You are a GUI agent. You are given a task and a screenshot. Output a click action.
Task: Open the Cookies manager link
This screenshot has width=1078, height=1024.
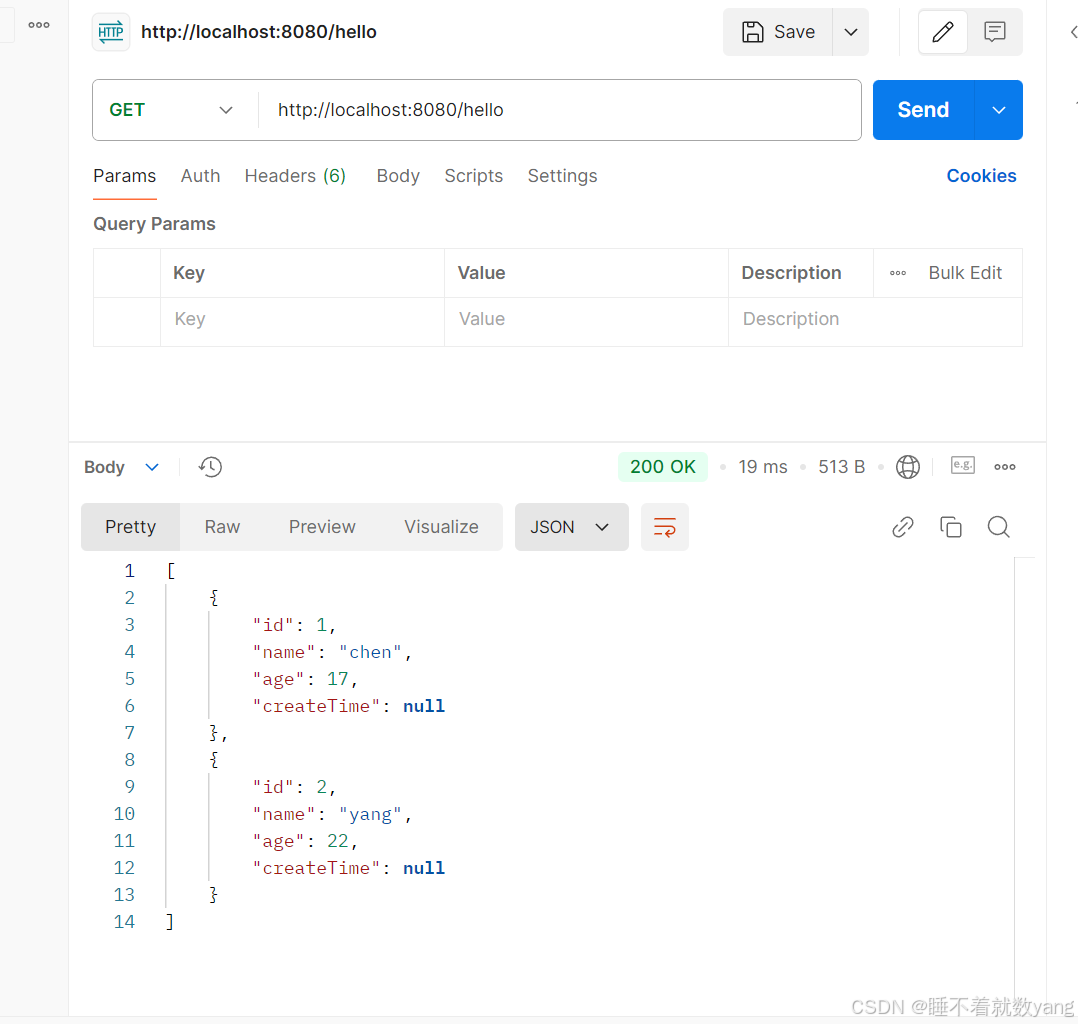(980, 175)
